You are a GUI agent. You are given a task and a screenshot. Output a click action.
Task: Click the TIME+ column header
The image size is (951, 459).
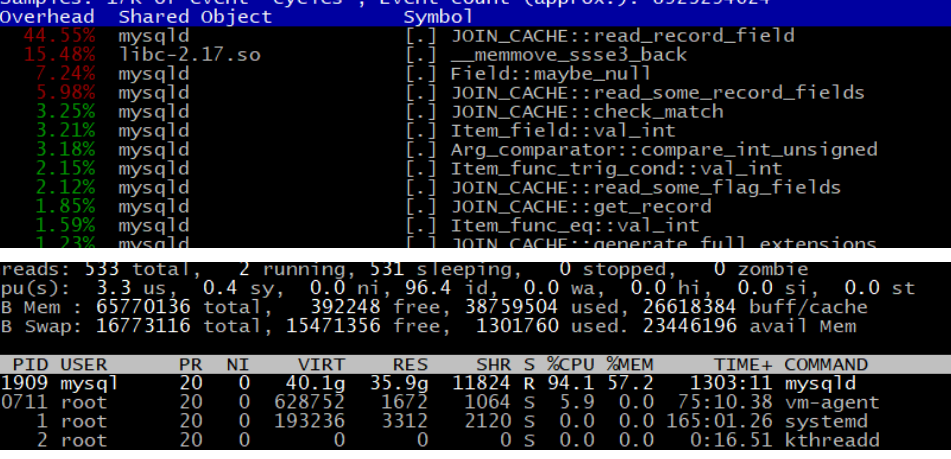[x=743, y=364]
